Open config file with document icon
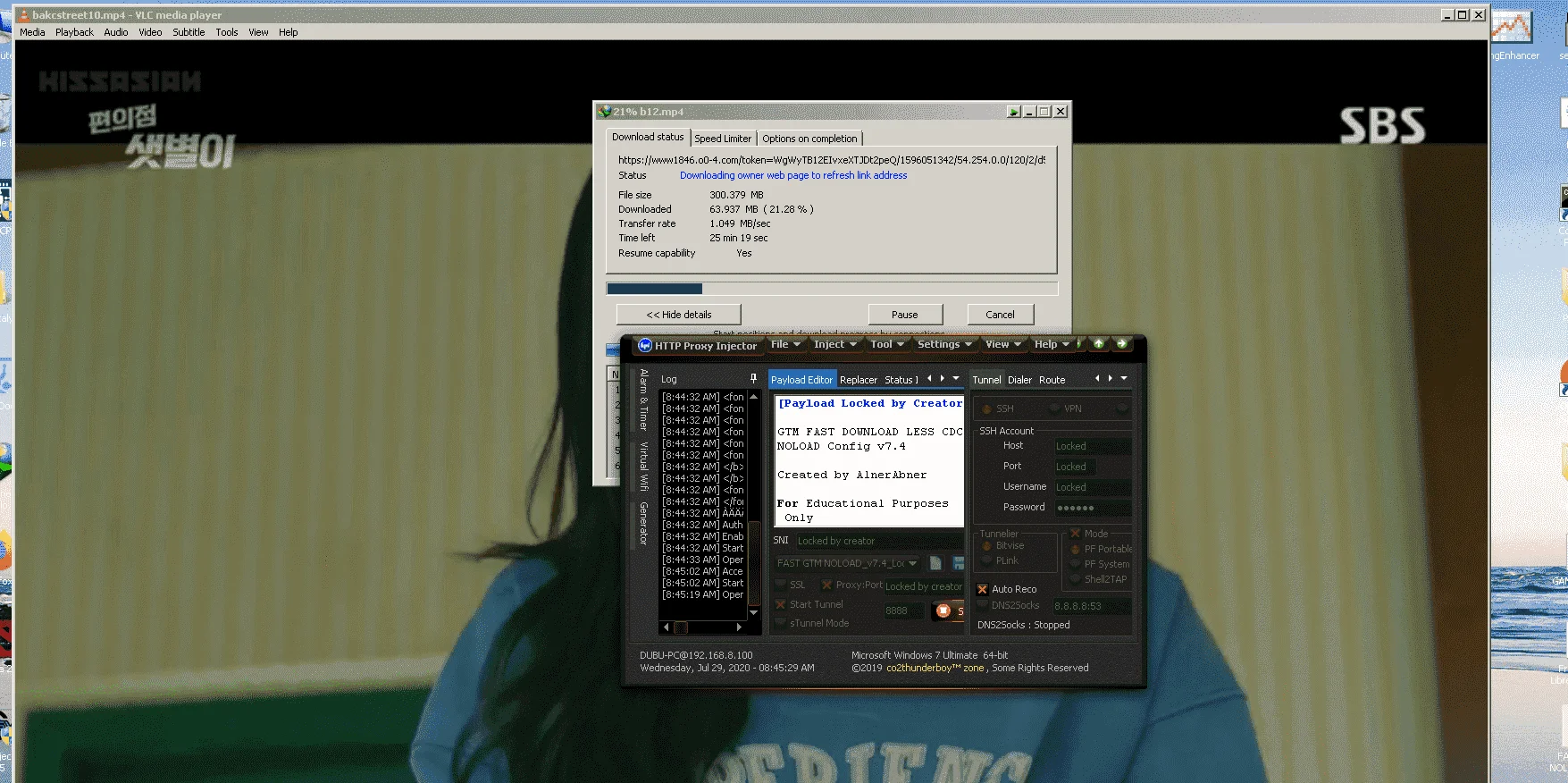Viewport: 1568px width, 783px height. click(935, 563)
